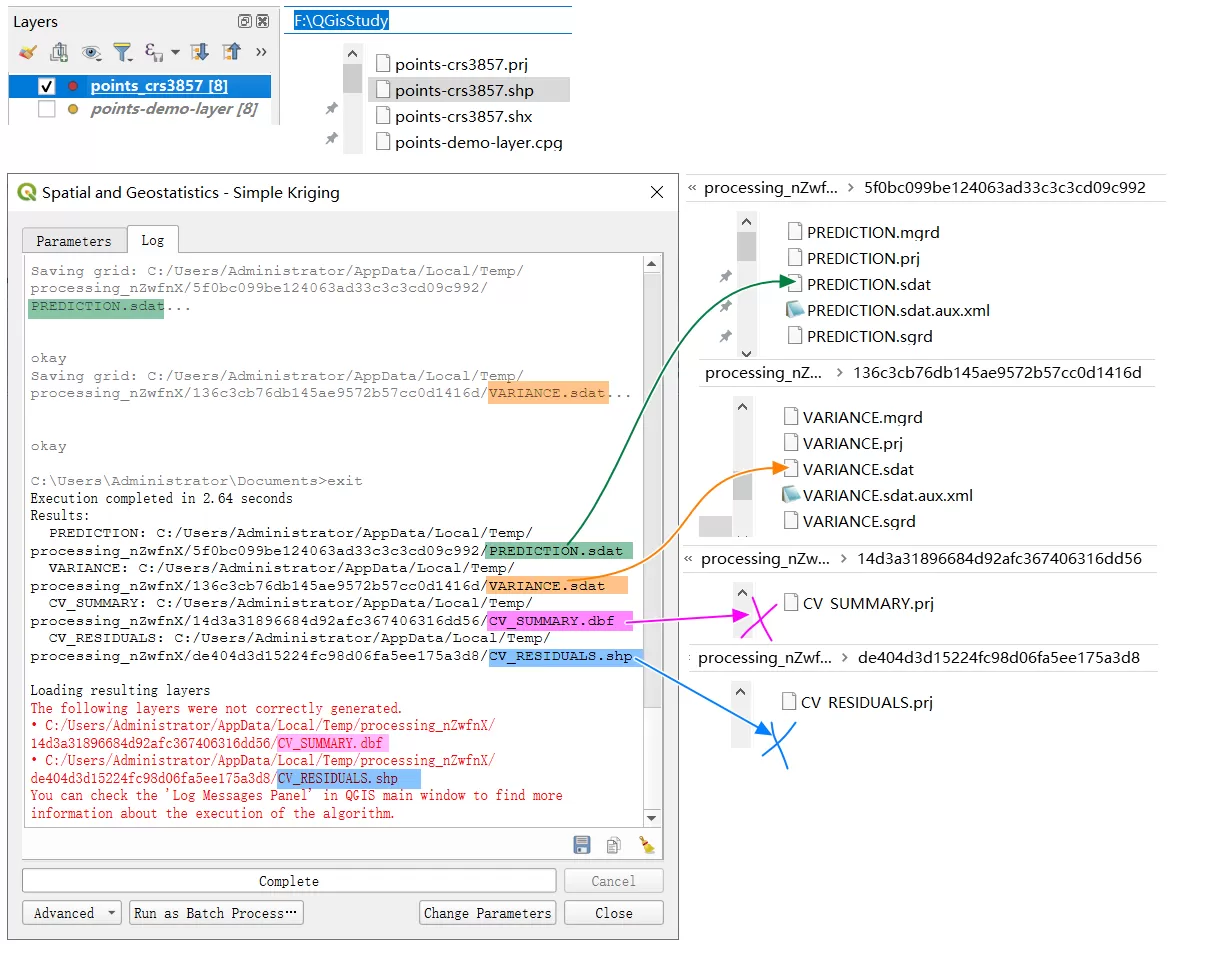Enable the points-demo-layer checkbox
This screenshot has width=1216, height=967.
[46, 109]
